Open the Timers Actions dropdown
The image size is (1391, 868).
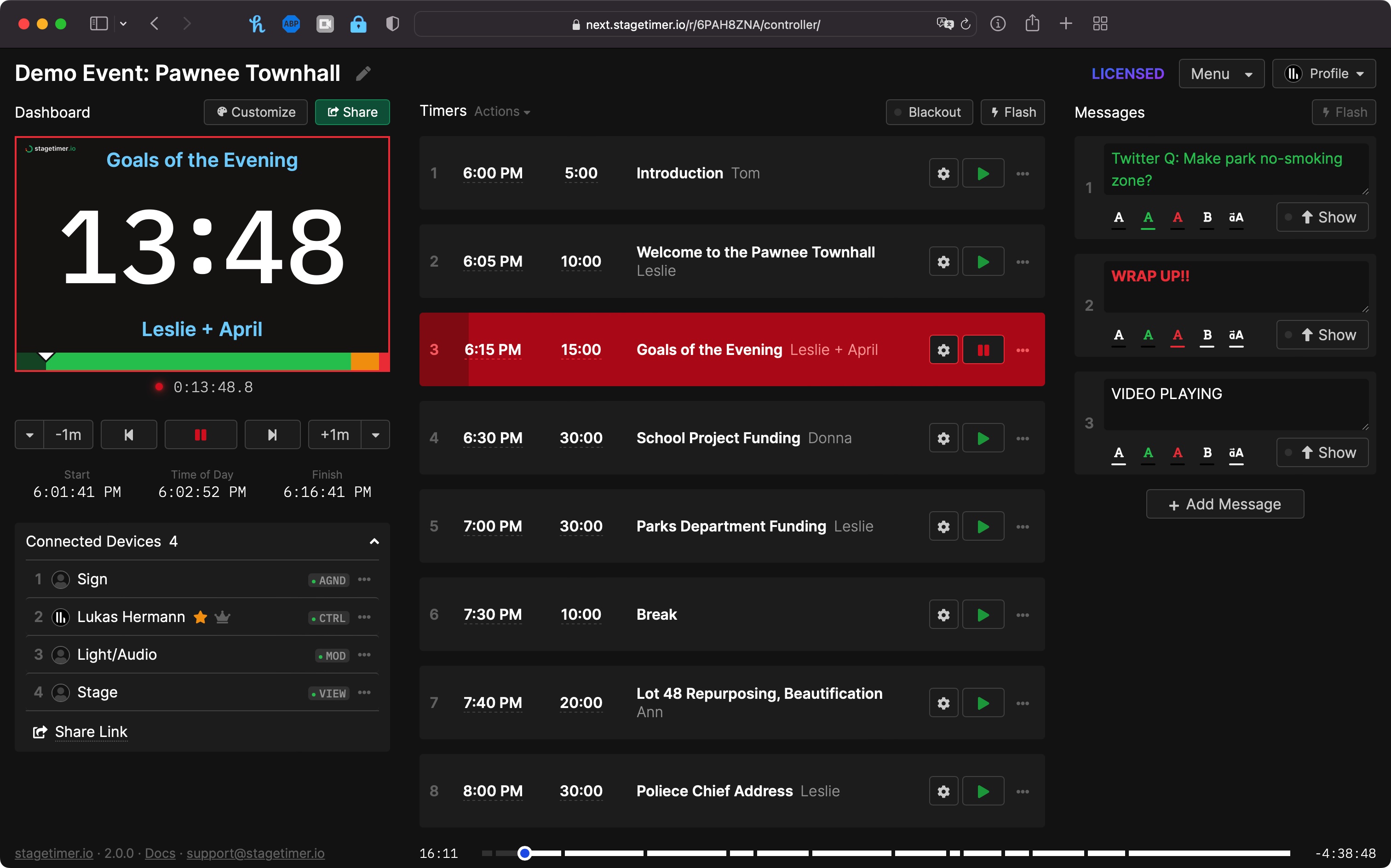point(502,111)
